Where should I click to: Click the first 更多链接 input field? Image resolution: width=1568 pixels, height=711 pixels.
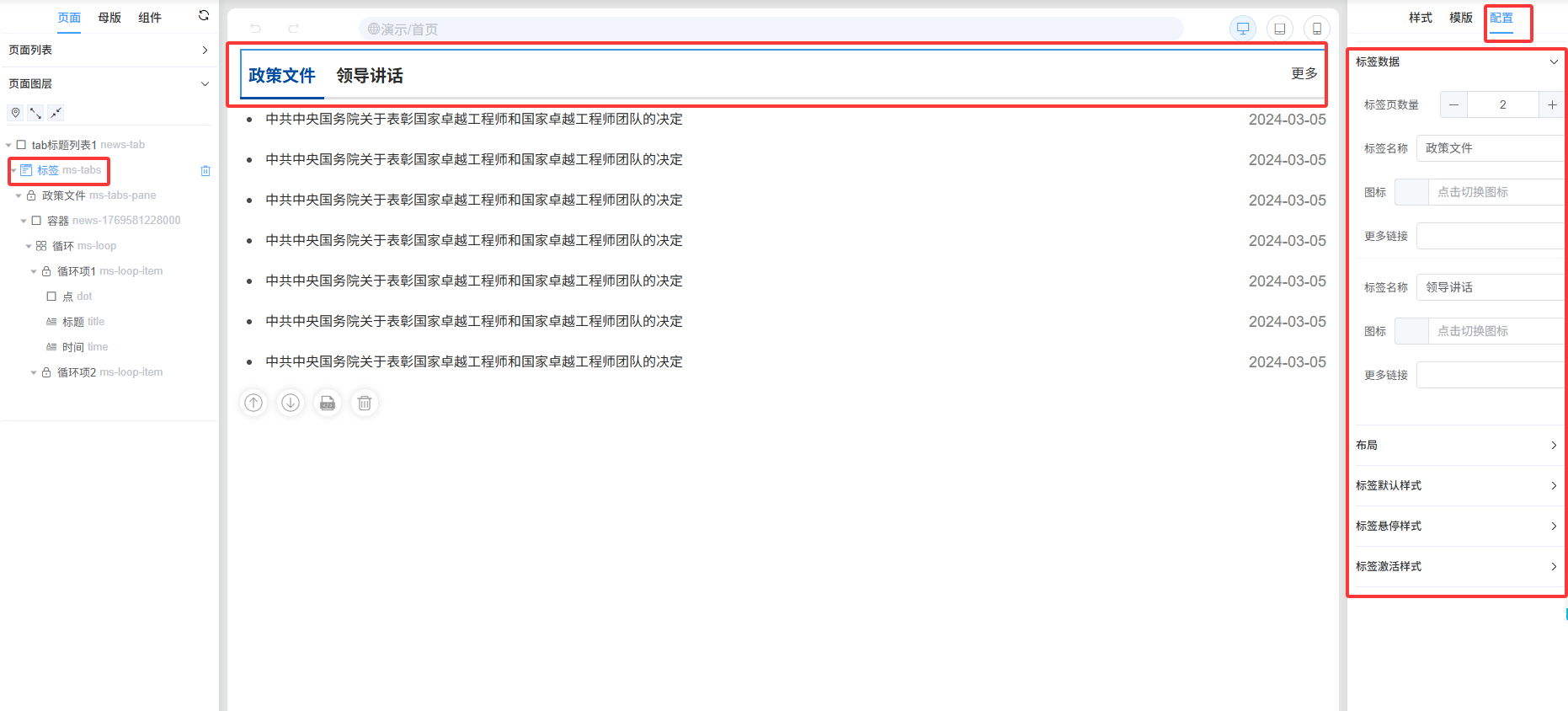tap(1489, 236)
